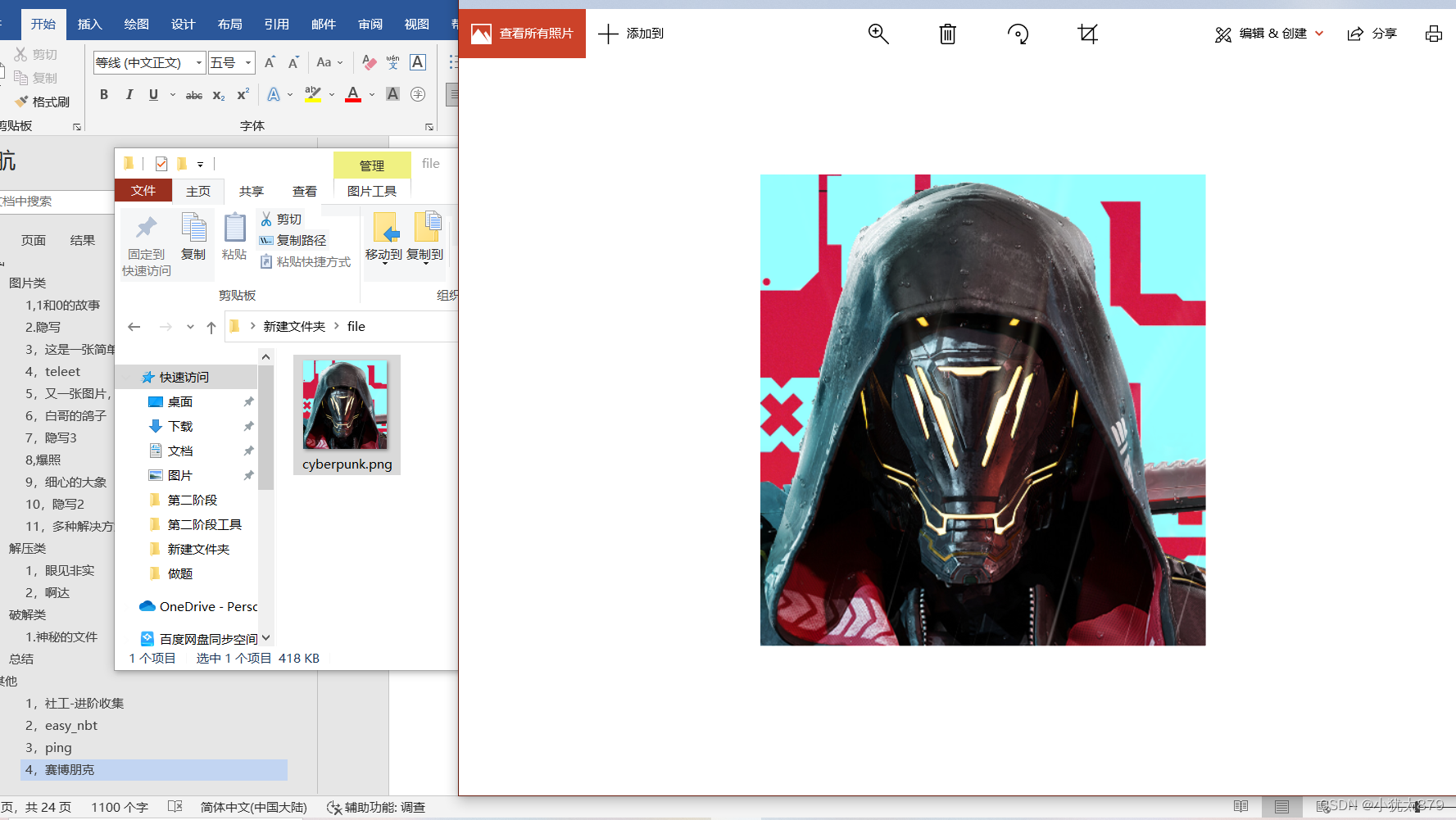This screenshot has height=820, width=1456.
Task: Click Pin to Quick access in Explorer
Action: pos(147,246)
